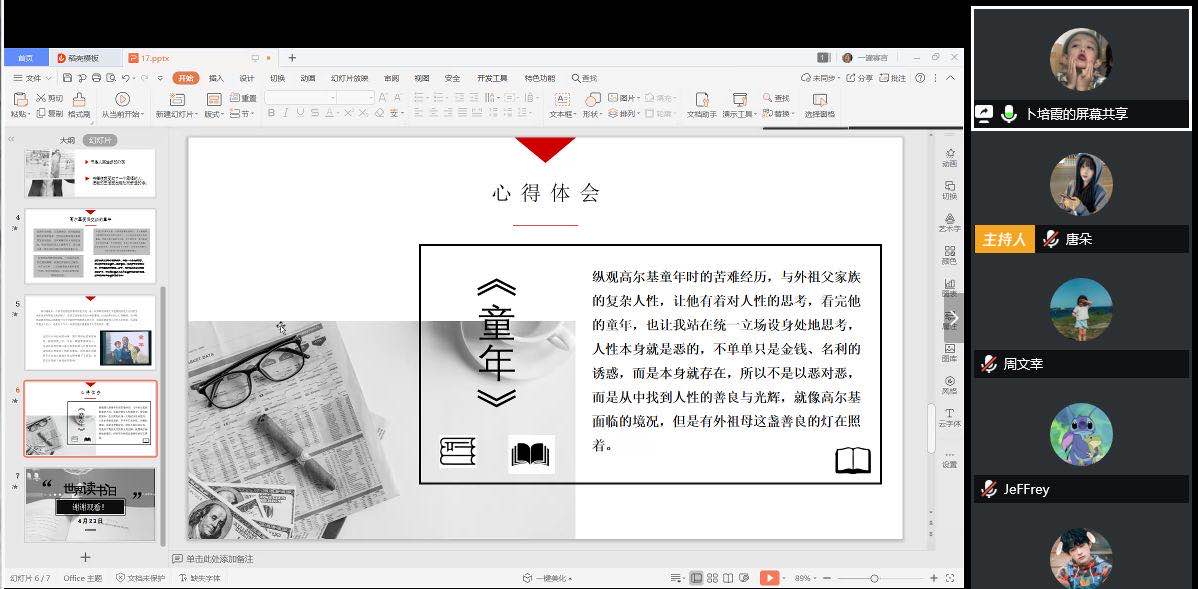Open the Insert (插入) ribbon tab
Screen dimensions: 1198x589
click(x=216, y=78)
